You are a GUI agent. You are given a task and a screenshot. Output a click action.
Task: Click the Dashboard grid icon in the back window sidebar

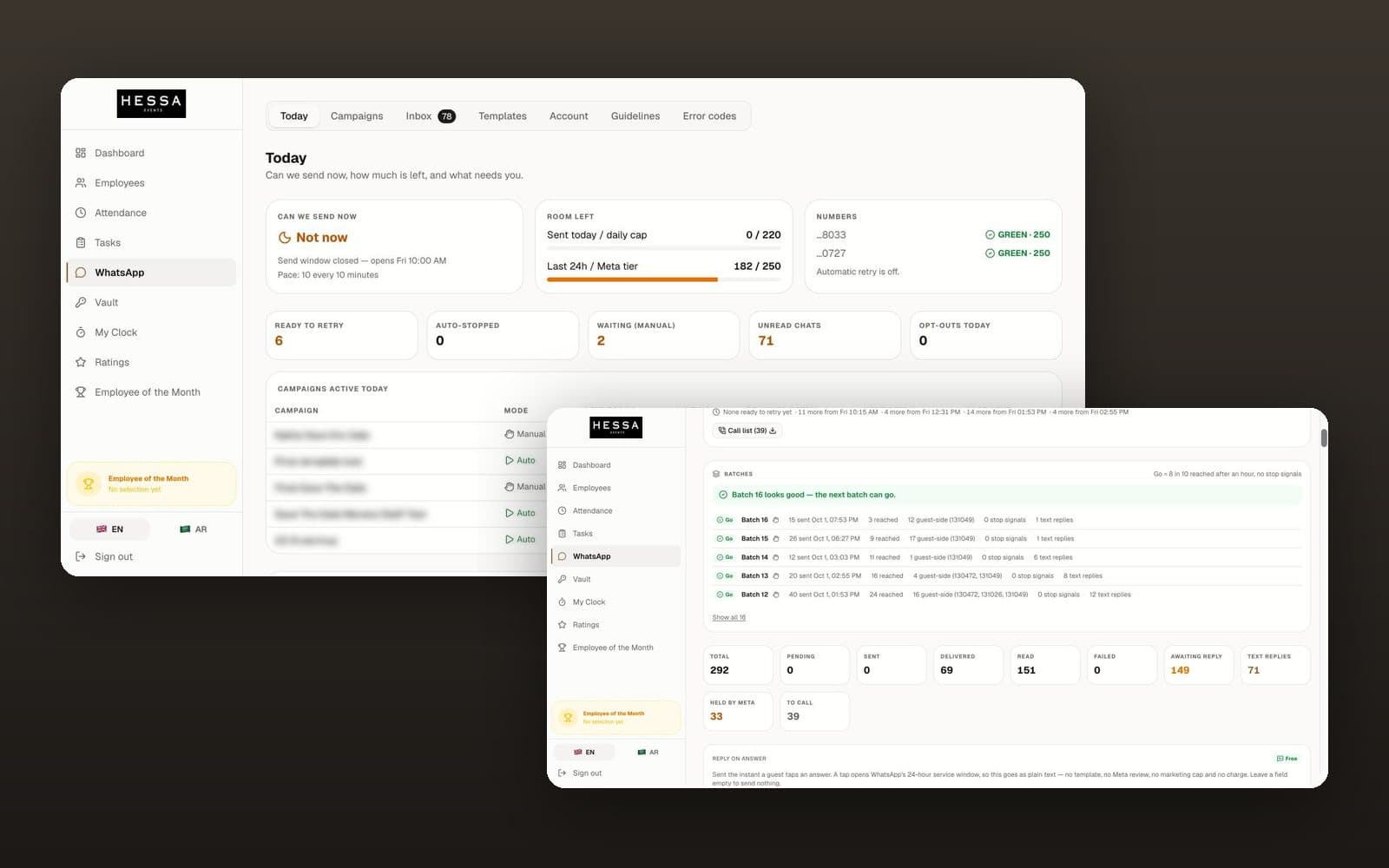click(x=81, y=153)
